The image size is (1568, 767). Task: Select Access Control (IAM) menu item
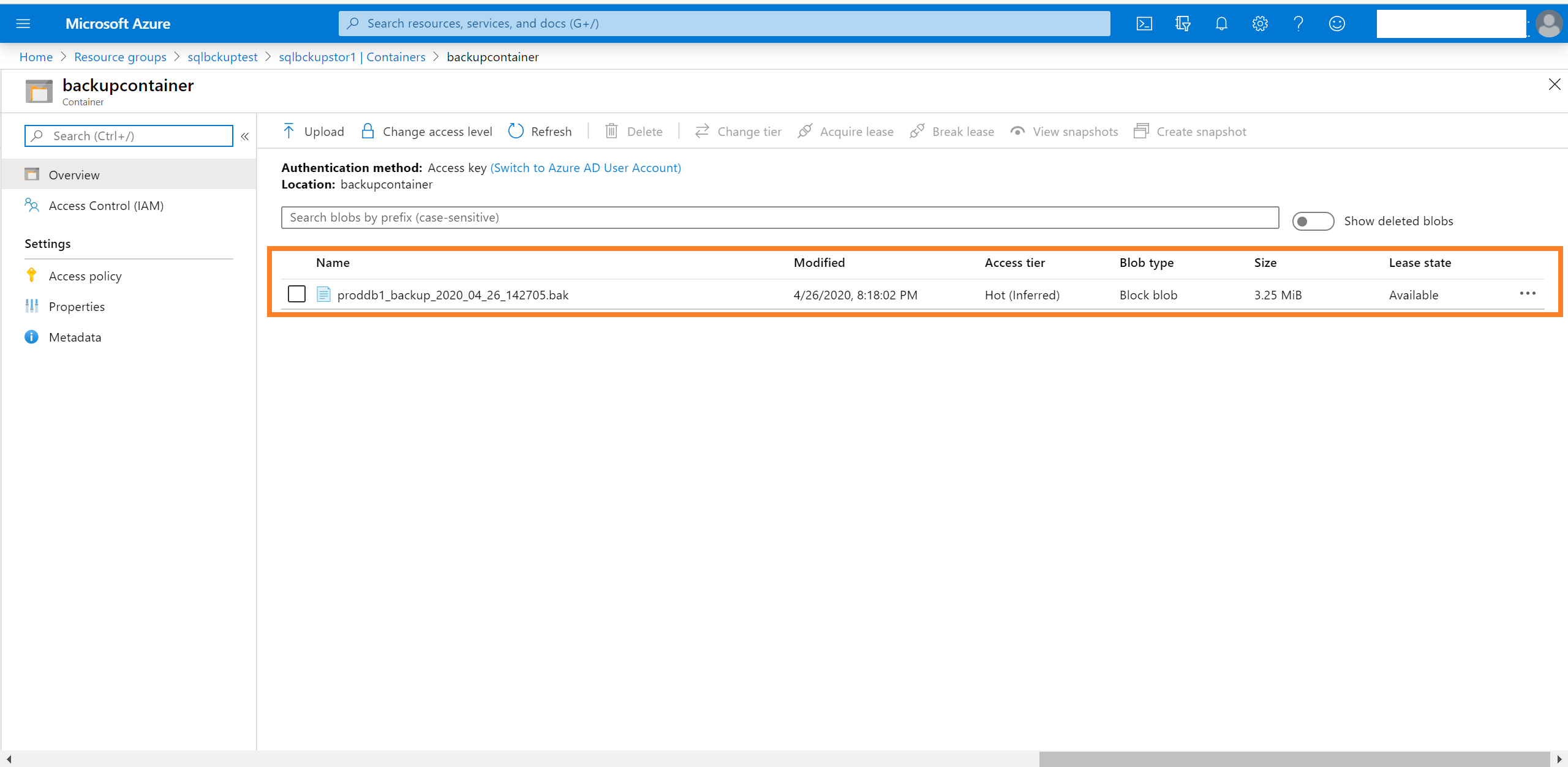106,206
